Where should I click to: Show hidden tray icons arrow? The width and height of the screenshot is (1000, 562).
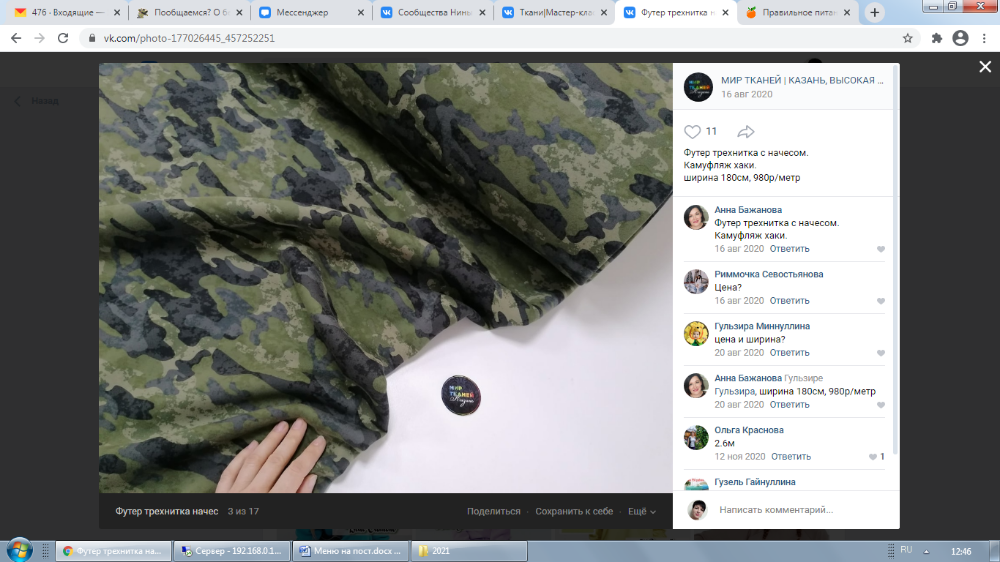point(926,551)
